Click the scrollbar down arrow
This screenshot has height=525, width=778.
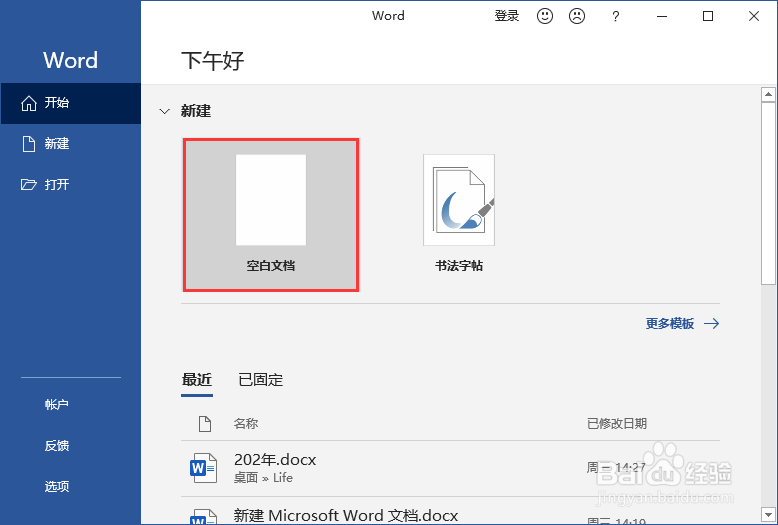[768, 514]
